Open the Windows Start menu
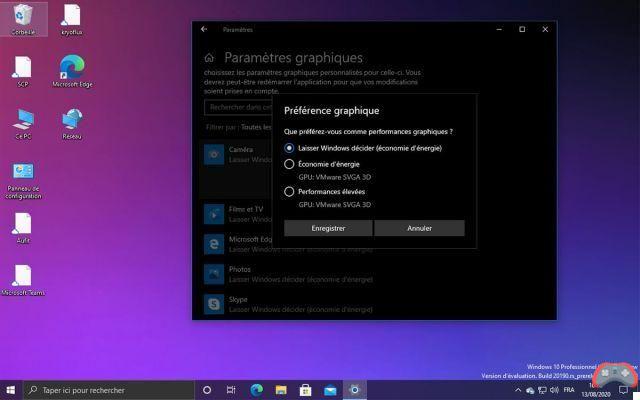This screenshot has height=400, width=640. (11, 390)
